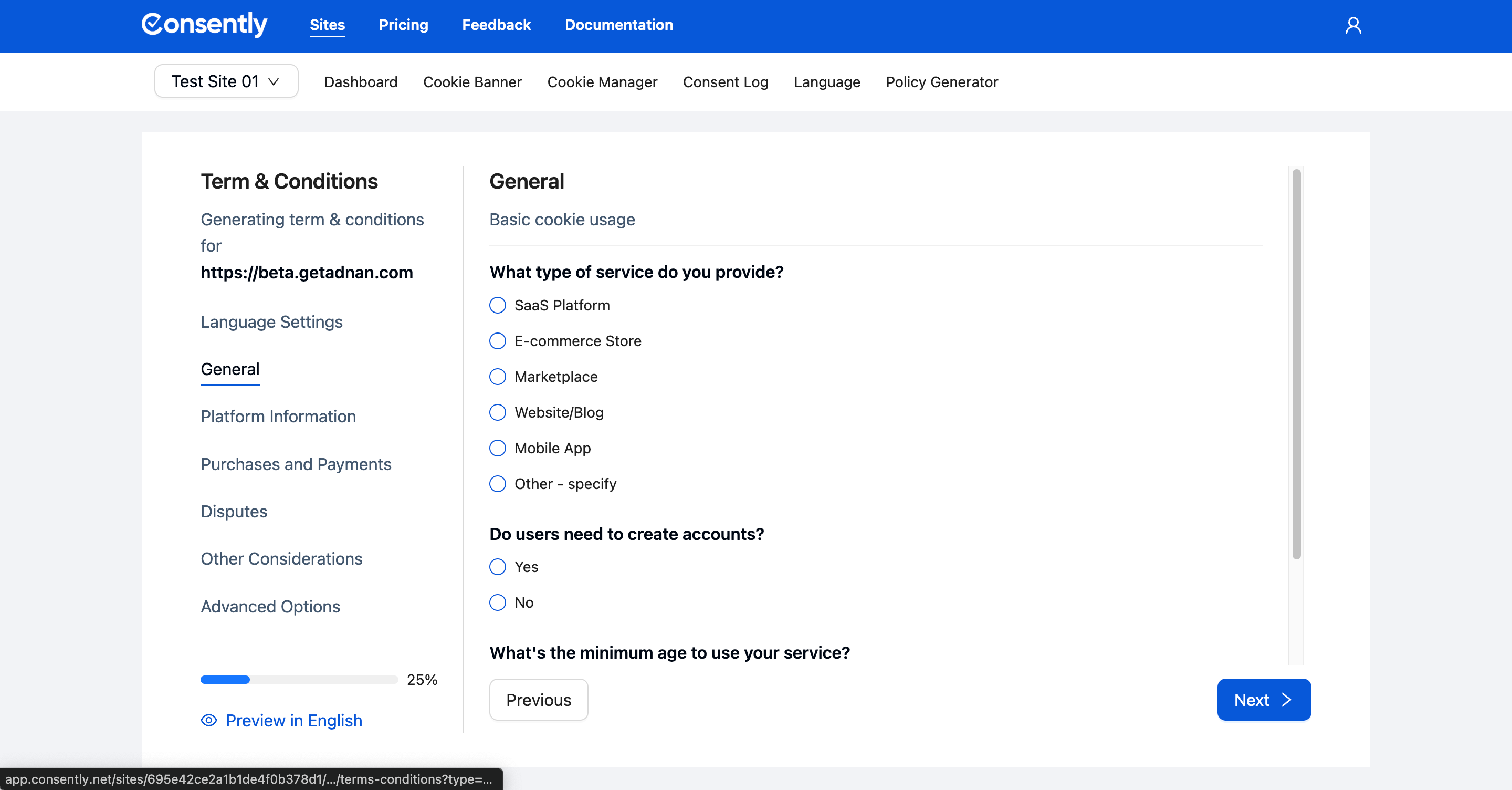
Task: Open Documentation in top navigation
Action: point(618,25)
